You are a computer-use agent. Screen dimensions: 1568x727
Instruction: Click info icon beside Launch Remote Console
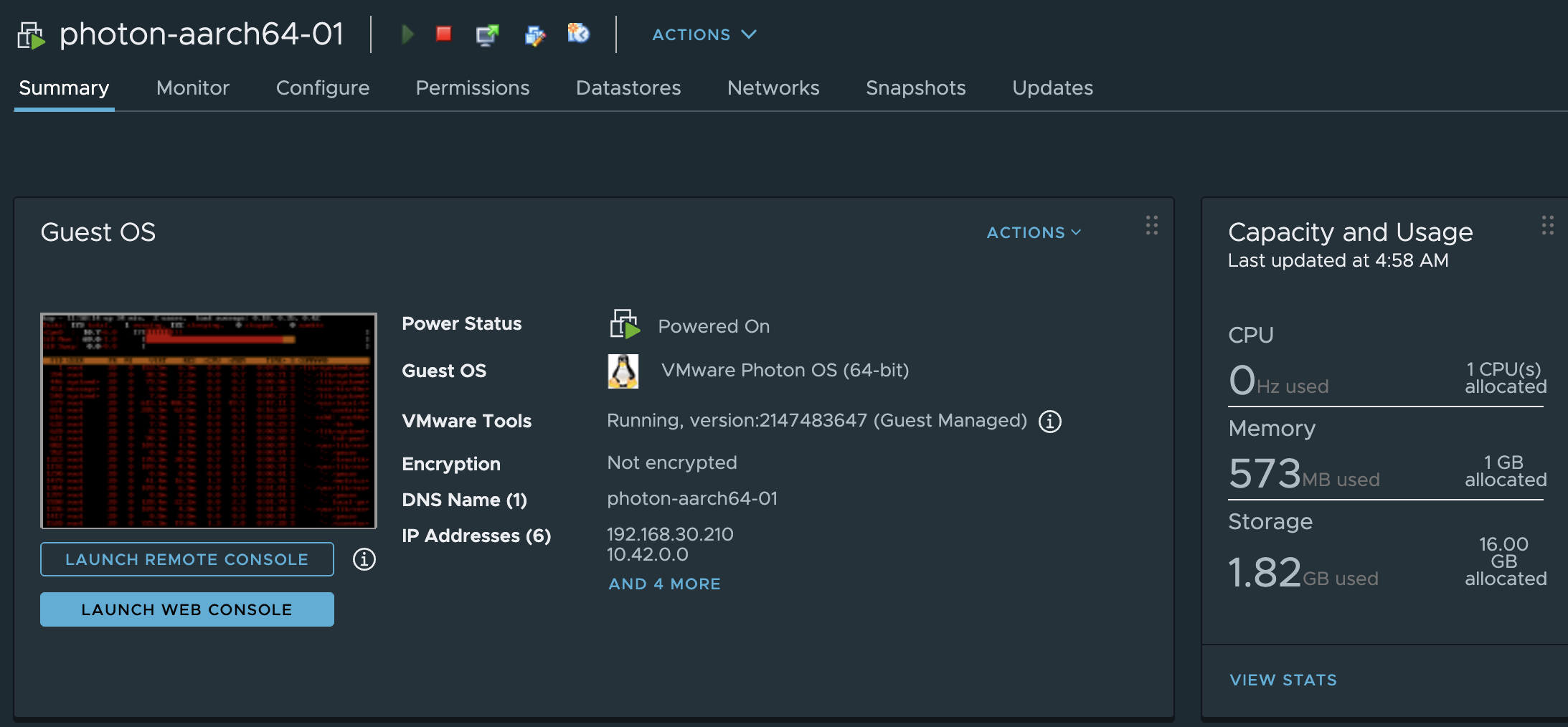click(364, 559)
